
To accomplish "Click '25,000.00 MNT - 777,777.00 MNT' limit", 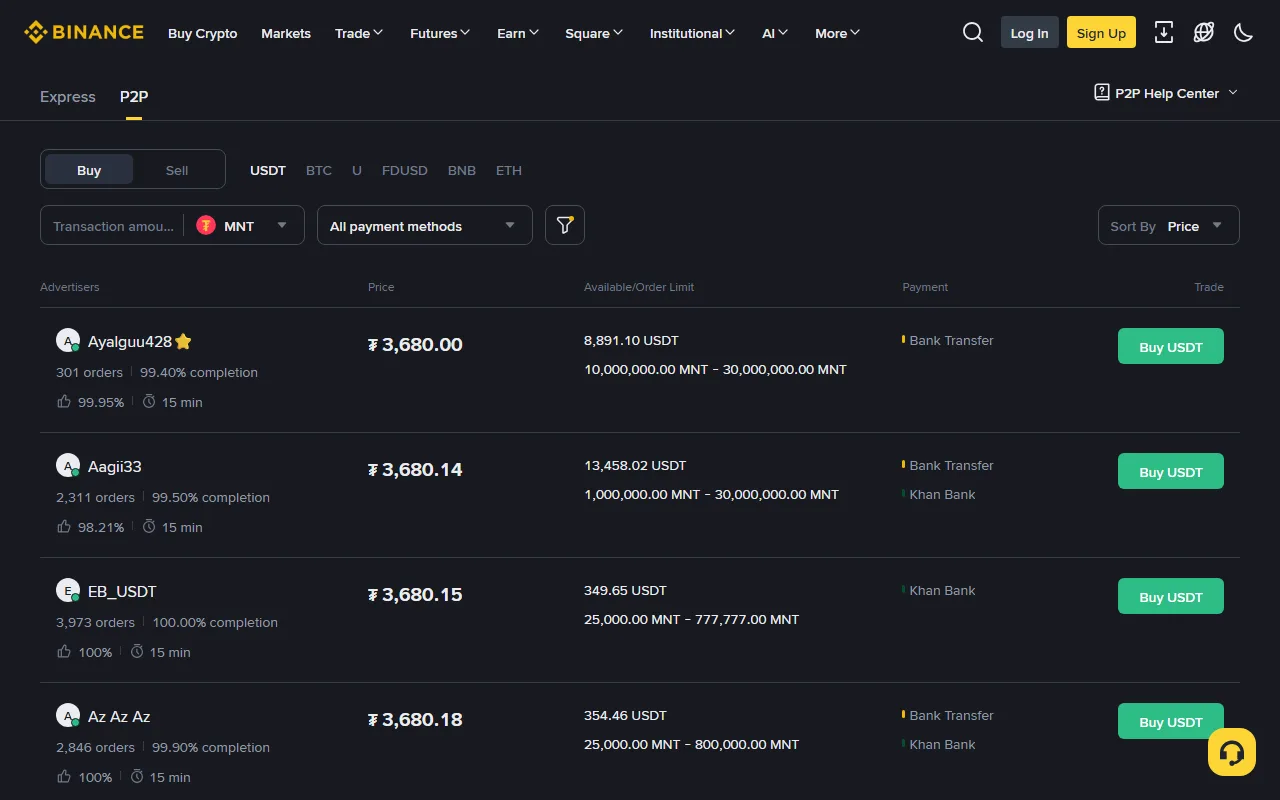I will 691,619.
